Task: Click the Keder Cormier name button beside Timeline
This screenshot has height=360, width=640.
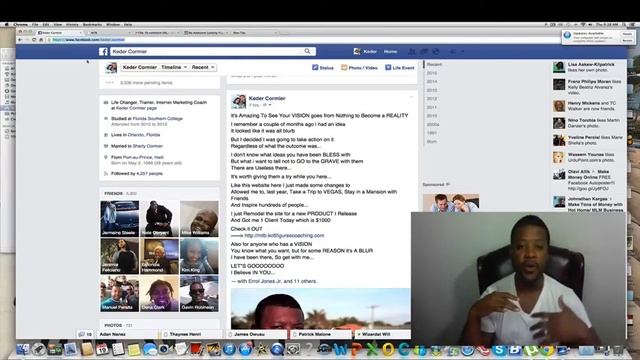Action: [140, 67]
